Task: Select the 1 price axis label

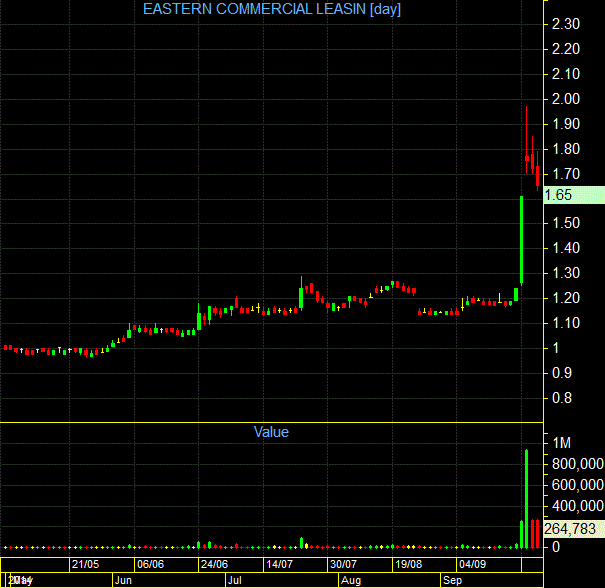Action: 556,348
